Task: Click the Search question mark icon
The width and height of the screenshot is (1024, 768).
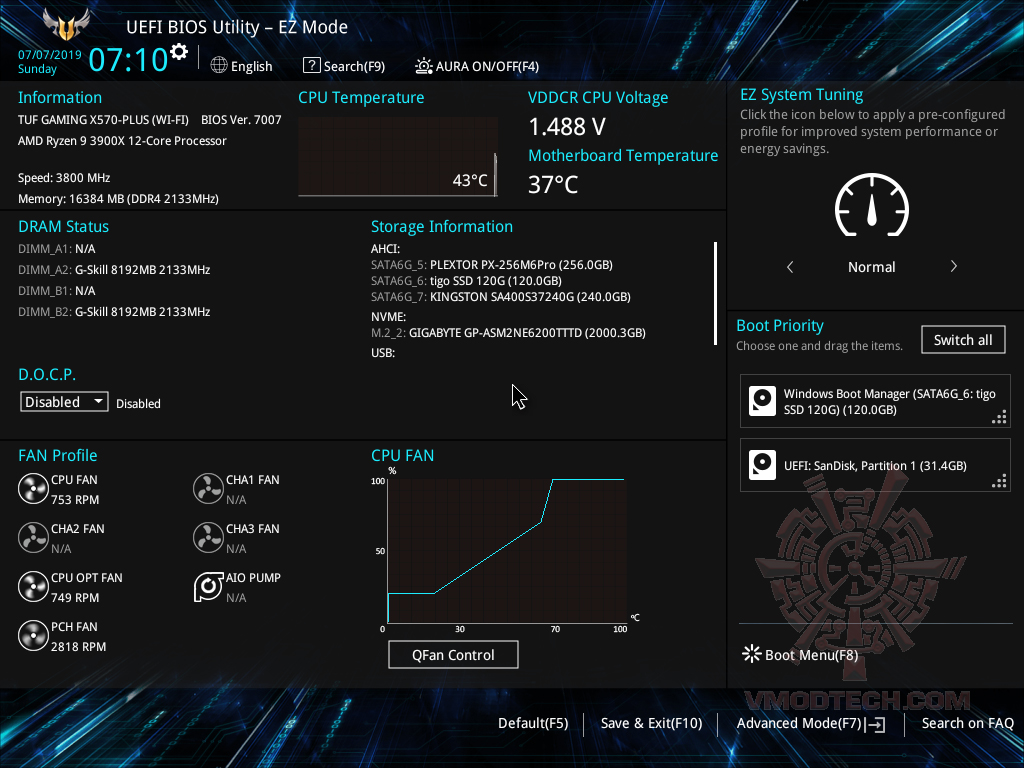Action: coord(312,65)
